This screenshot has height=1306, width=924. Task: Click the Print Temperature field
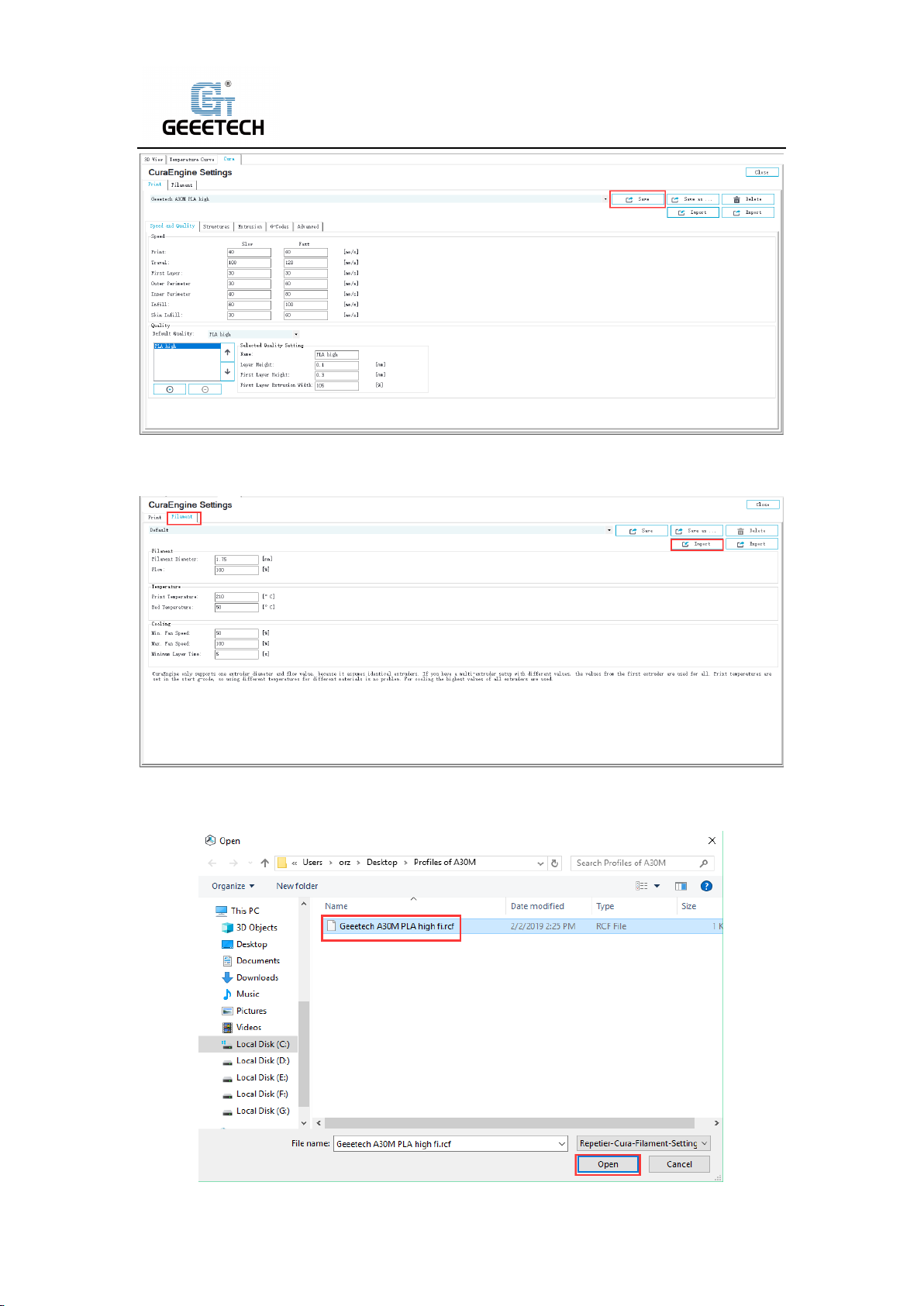[x=236, y=597]
